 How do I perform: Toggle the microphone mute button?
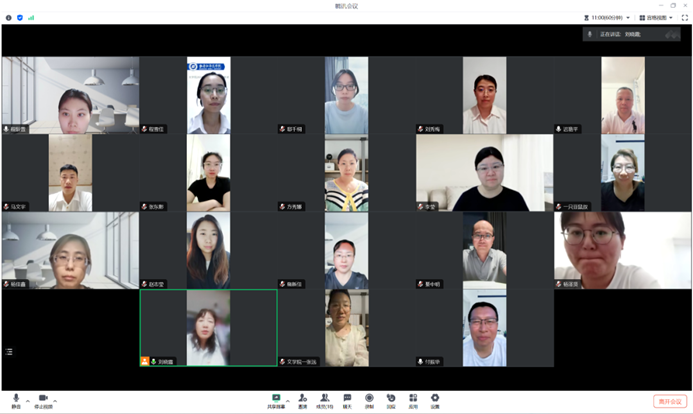[x=16, y=399]
